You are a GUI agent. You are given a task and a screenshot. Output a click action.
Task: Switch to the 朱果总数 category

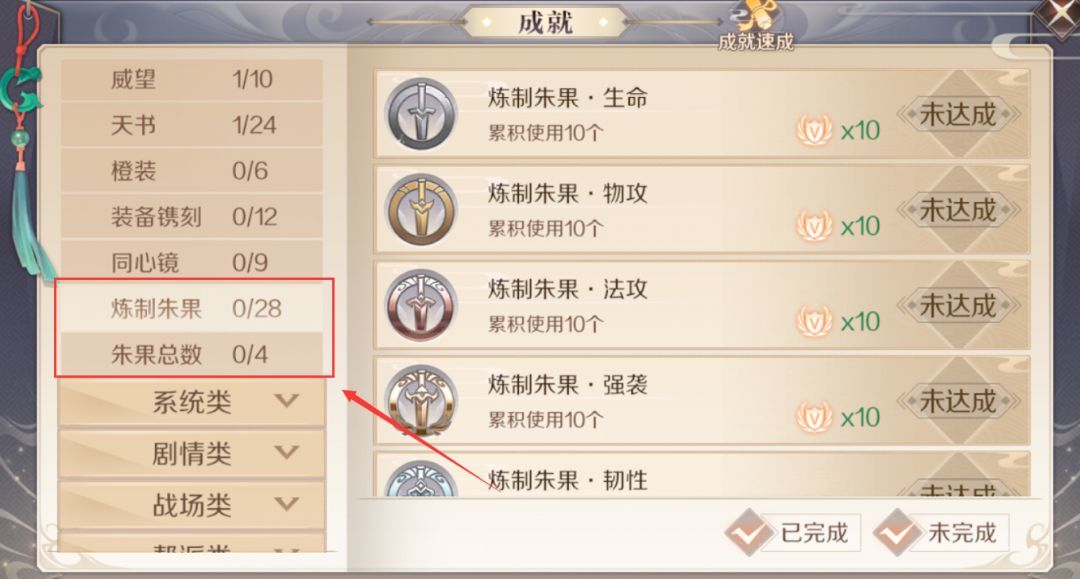pos(190,355)
